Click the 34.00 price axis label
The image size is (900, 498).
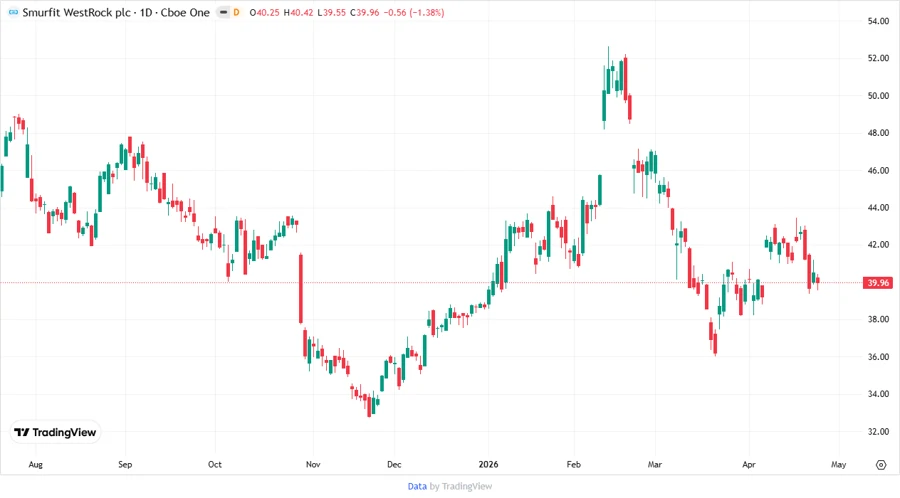878,394
